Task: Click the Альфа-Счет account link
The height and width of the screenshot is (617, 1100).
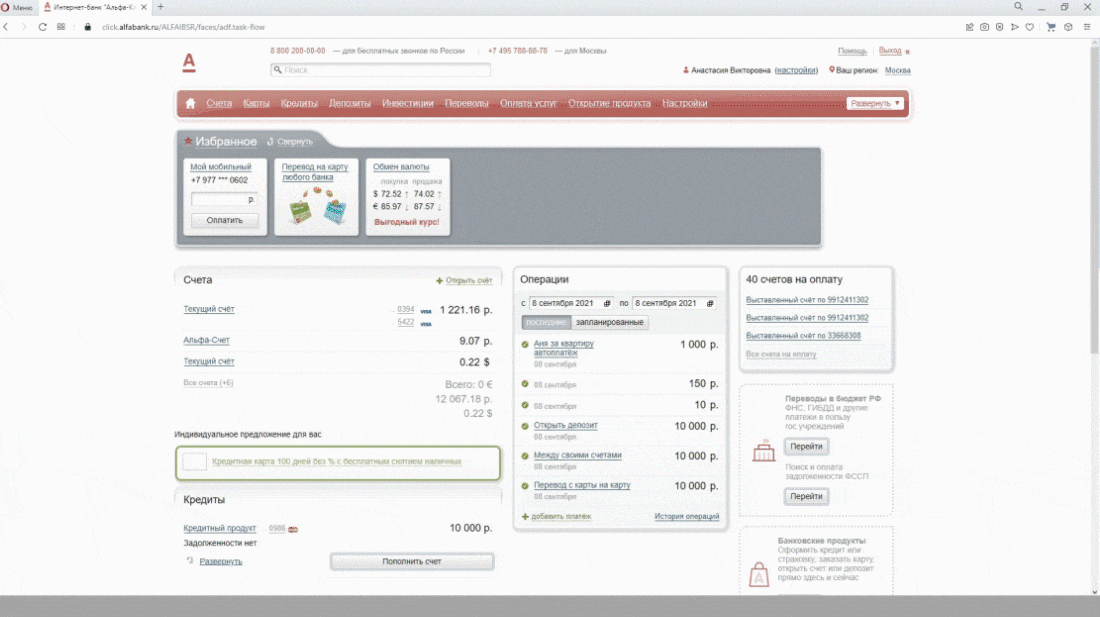Action: [x=206, y=340]
